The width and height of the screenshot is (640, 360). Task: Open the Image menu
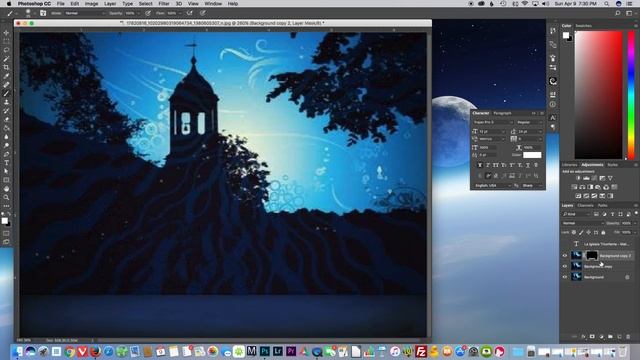(x=91, y=4)
